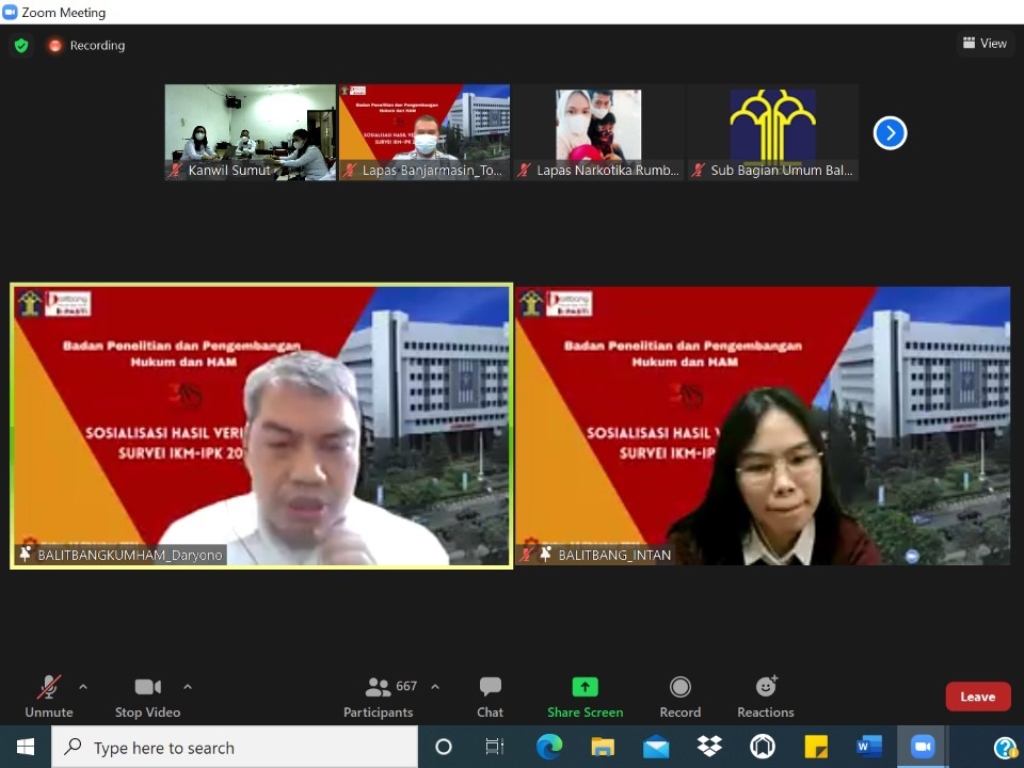Open Microsoft Edge from taskbar
This screenshot has width=1024, height=768.
549,747
